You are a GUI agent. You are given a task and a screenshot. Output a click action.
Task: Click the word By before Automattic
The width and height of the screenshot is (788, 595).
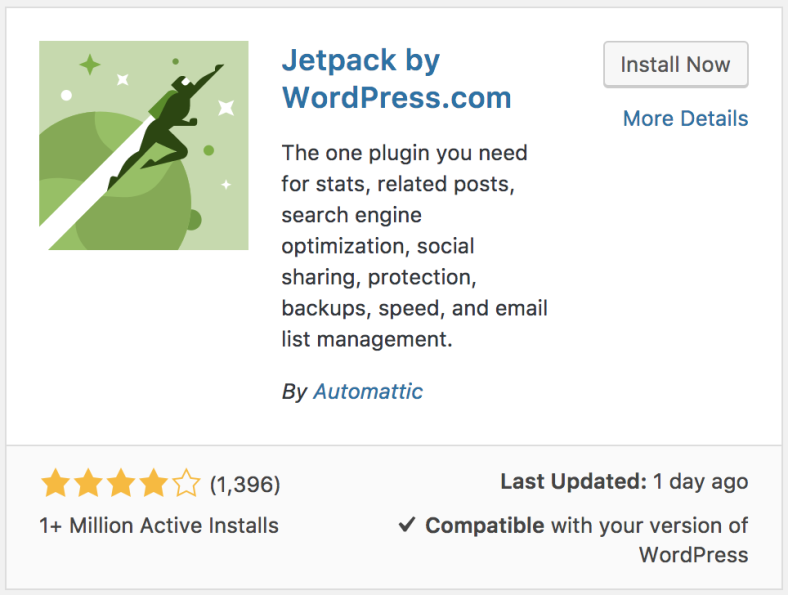(x=294, y=392)
